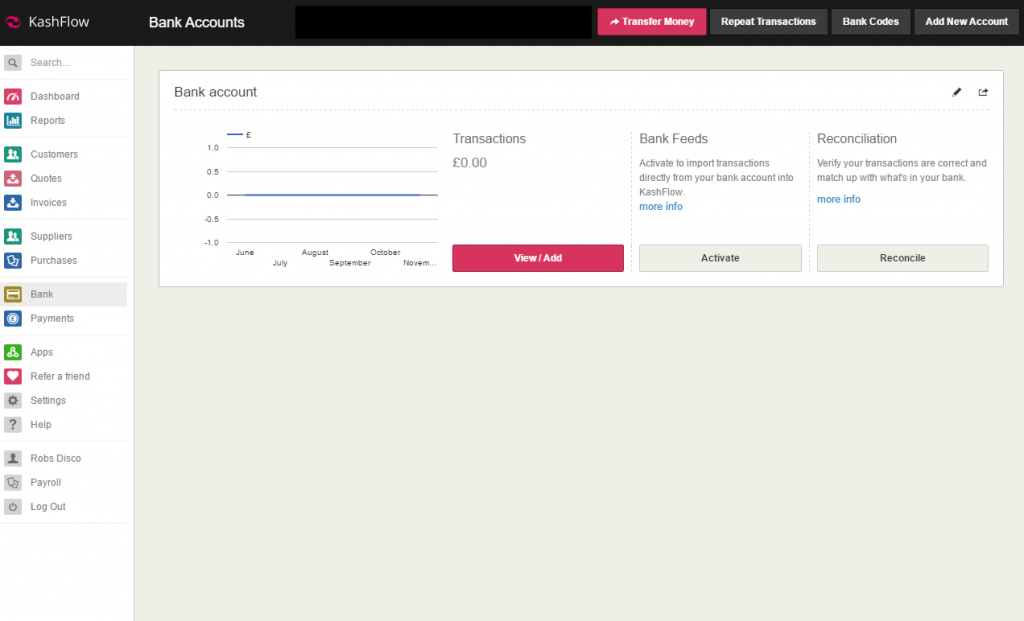Click the KashFlow logo icon
Viewport: 1024px width, 621px height.
13,22
